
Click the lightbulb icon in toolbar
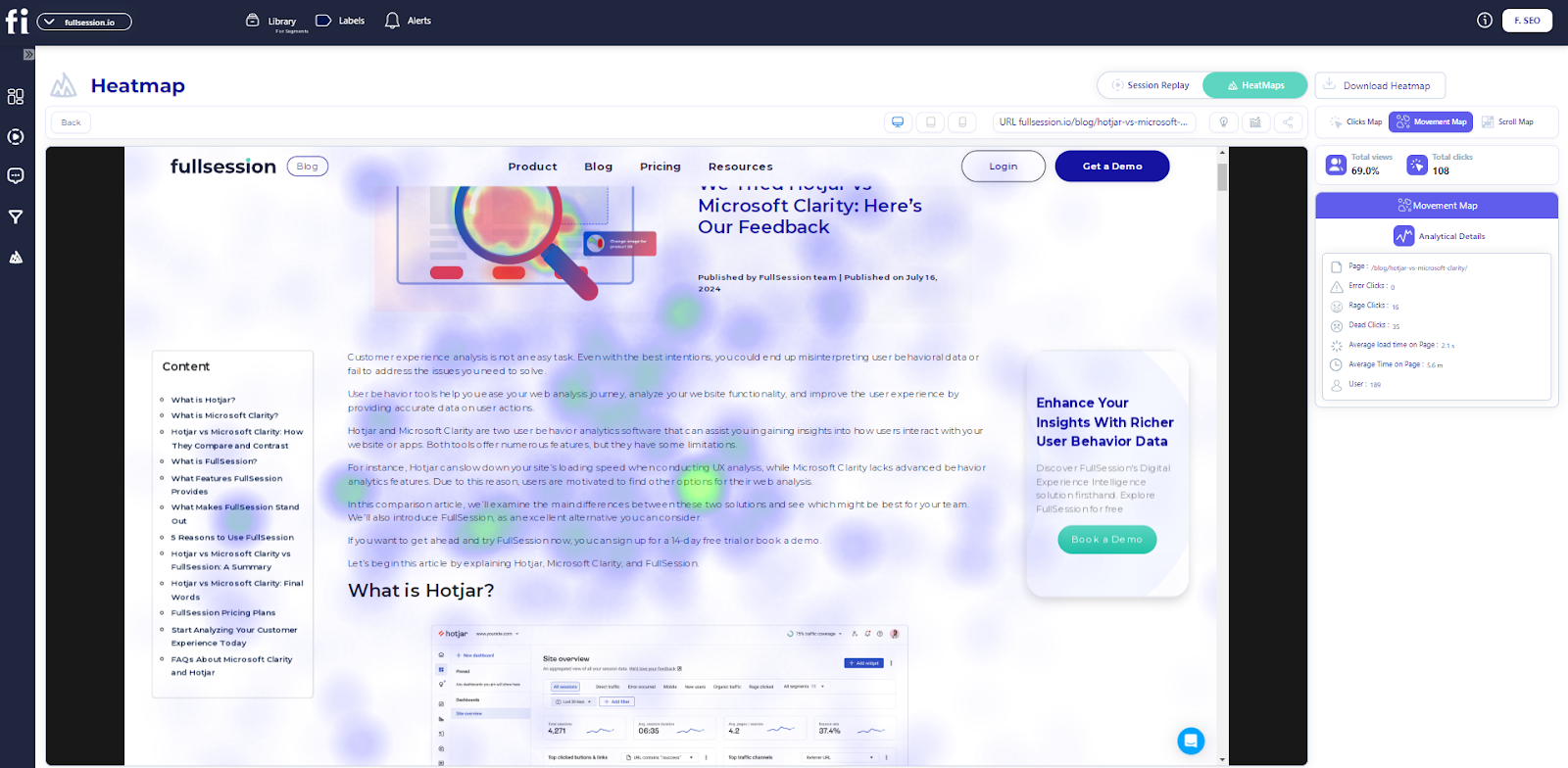[1223, 122]
